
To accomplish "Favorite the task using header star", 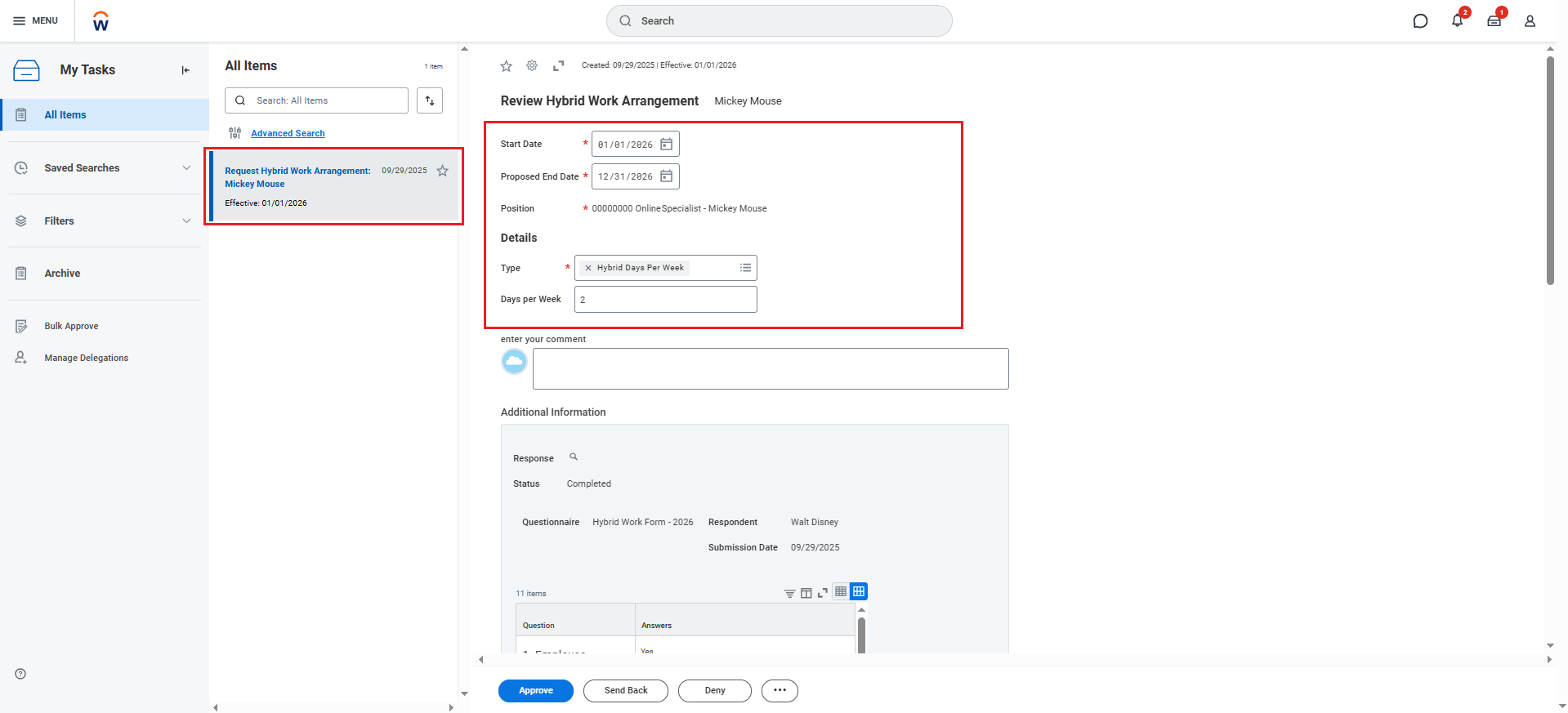I will [x=507, y=65].
